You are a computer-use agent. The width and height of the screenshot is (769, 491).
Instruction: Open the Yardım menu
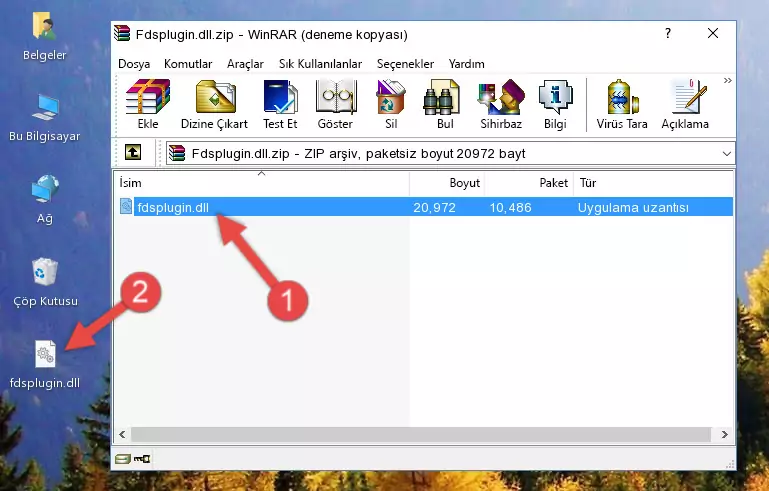point(466,64)
